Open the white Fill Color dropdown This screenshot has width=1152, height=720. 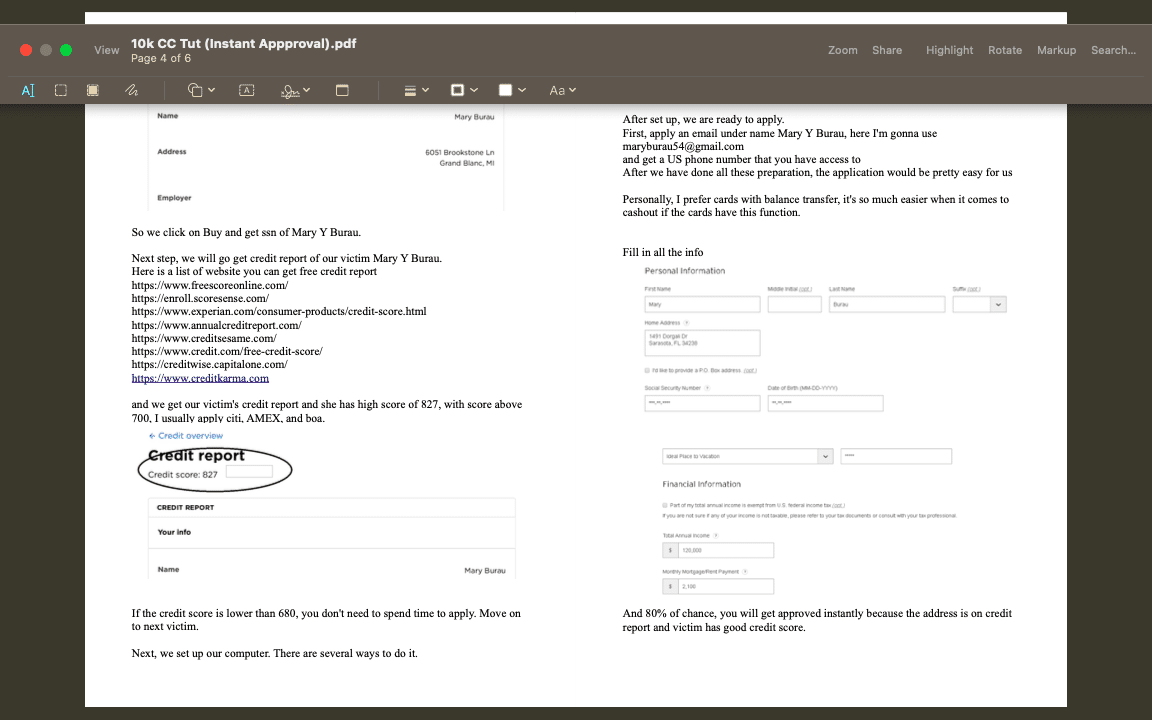pyautogui.click(x=512, y=90)
